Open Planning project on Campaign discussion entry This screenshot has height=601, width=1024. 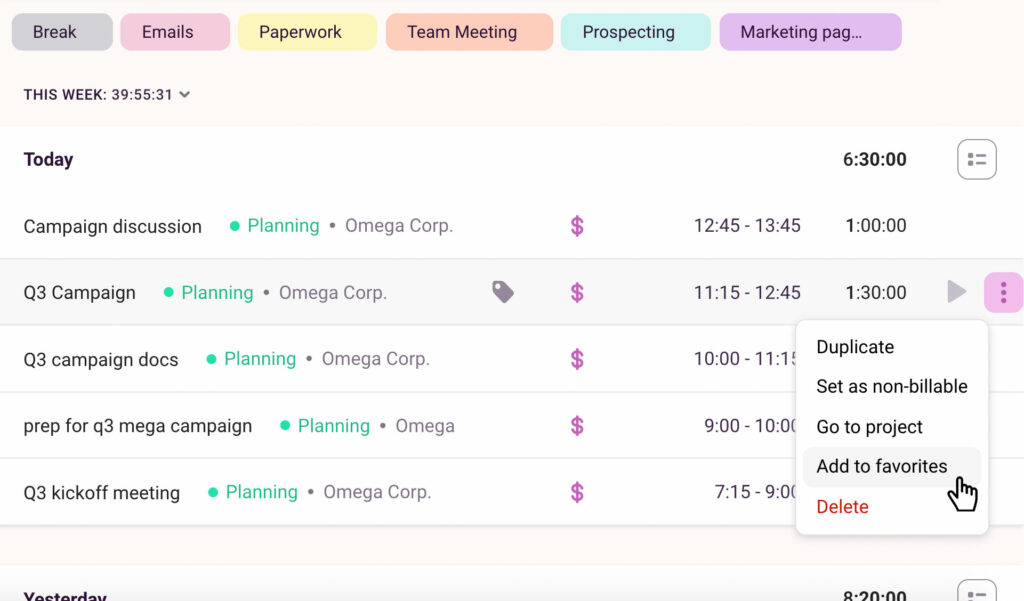tap(283, 226)
